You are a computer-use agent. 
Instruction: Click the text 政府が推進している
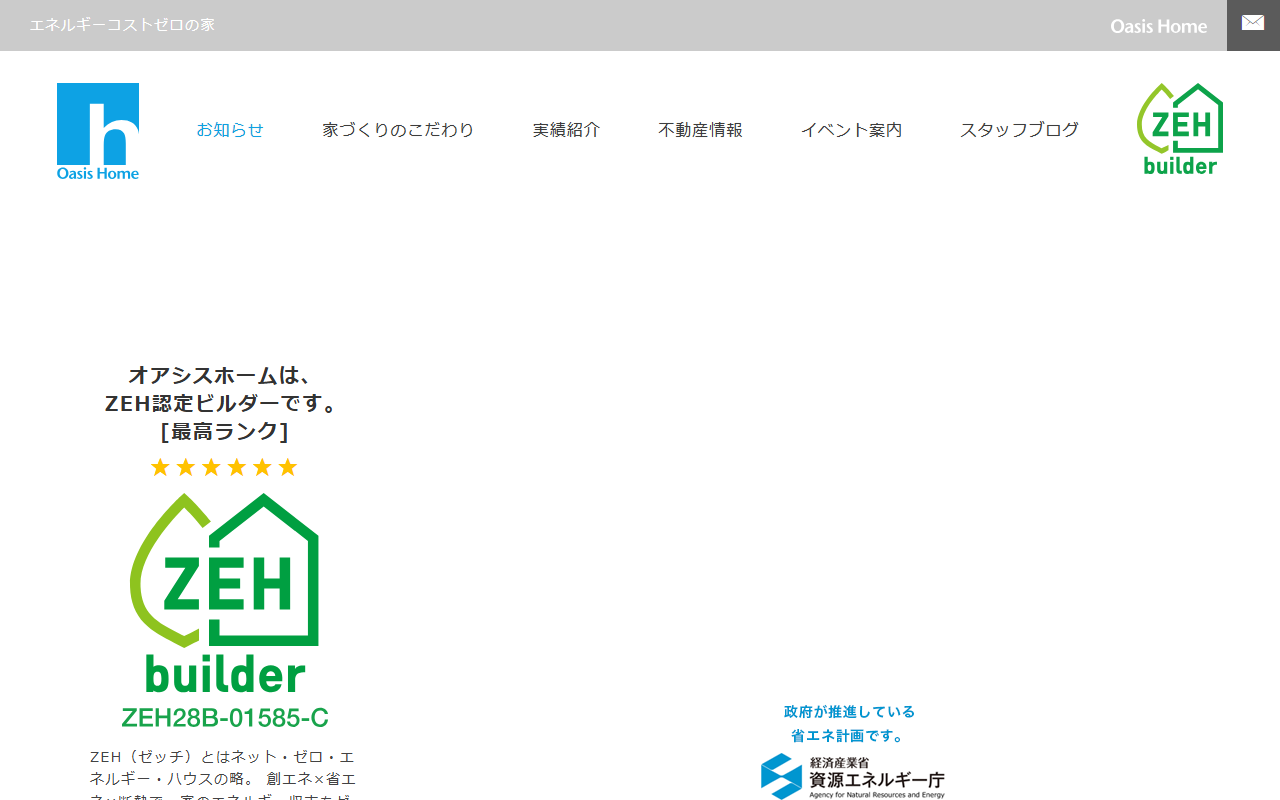click(850, 712)
